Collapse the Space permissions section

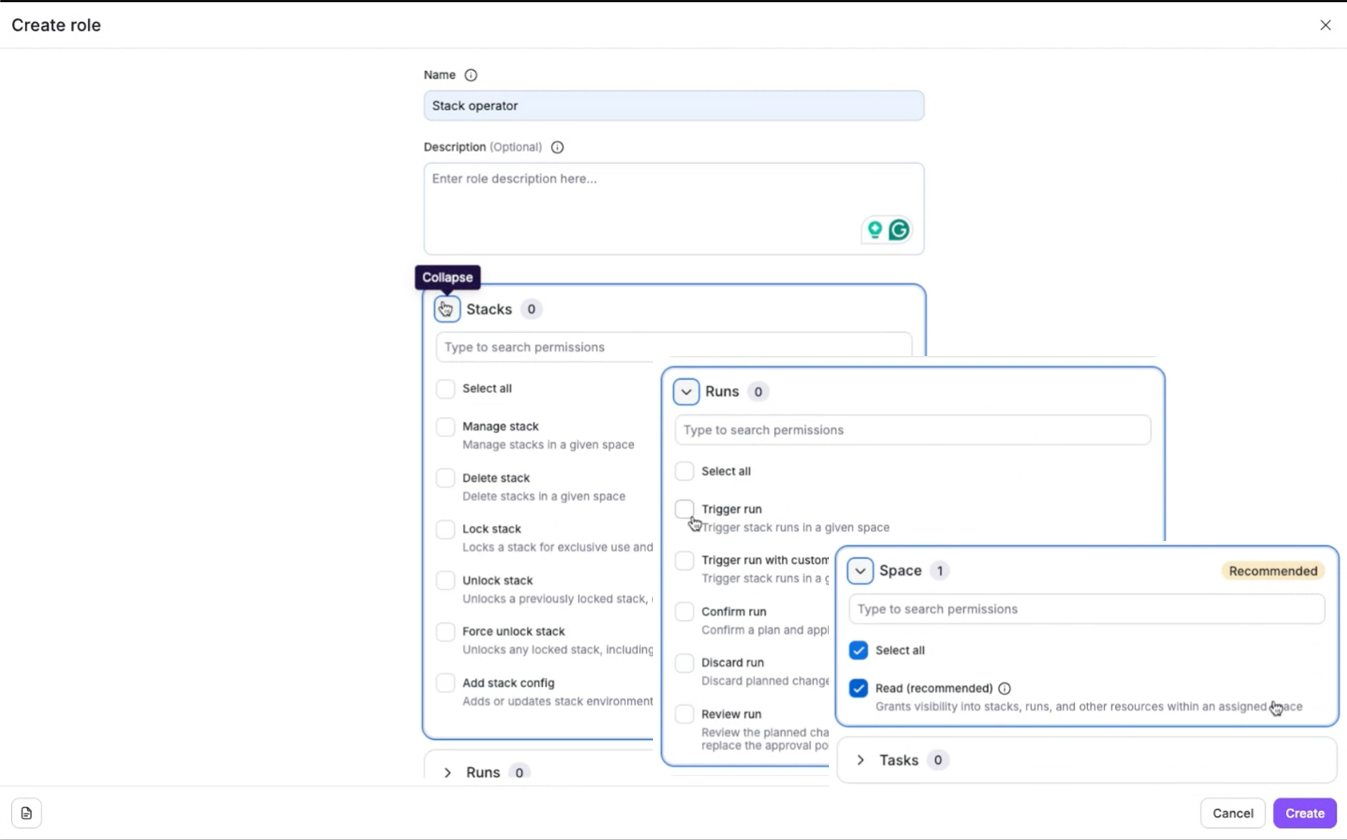tap(860, 571)
